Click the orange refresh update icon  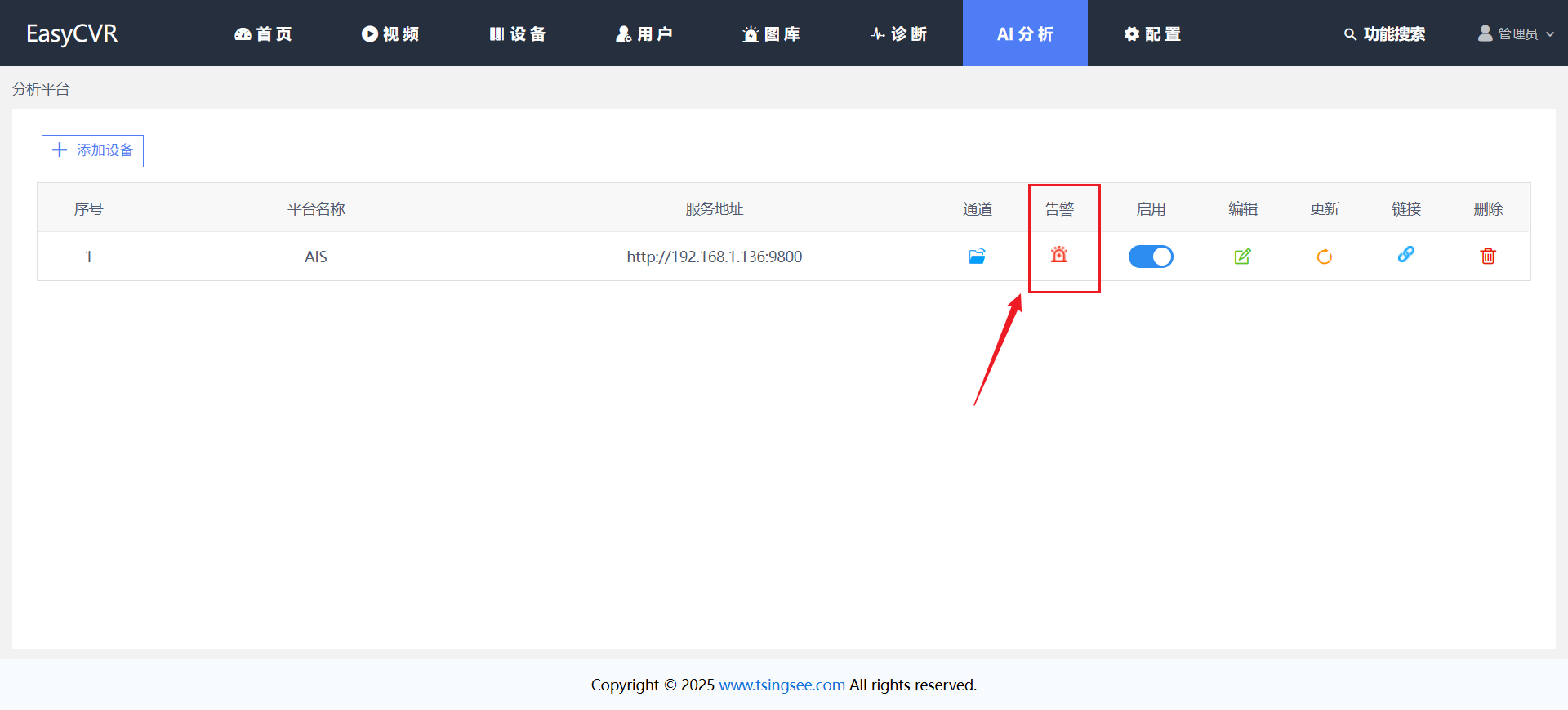tap(1324, 257)
